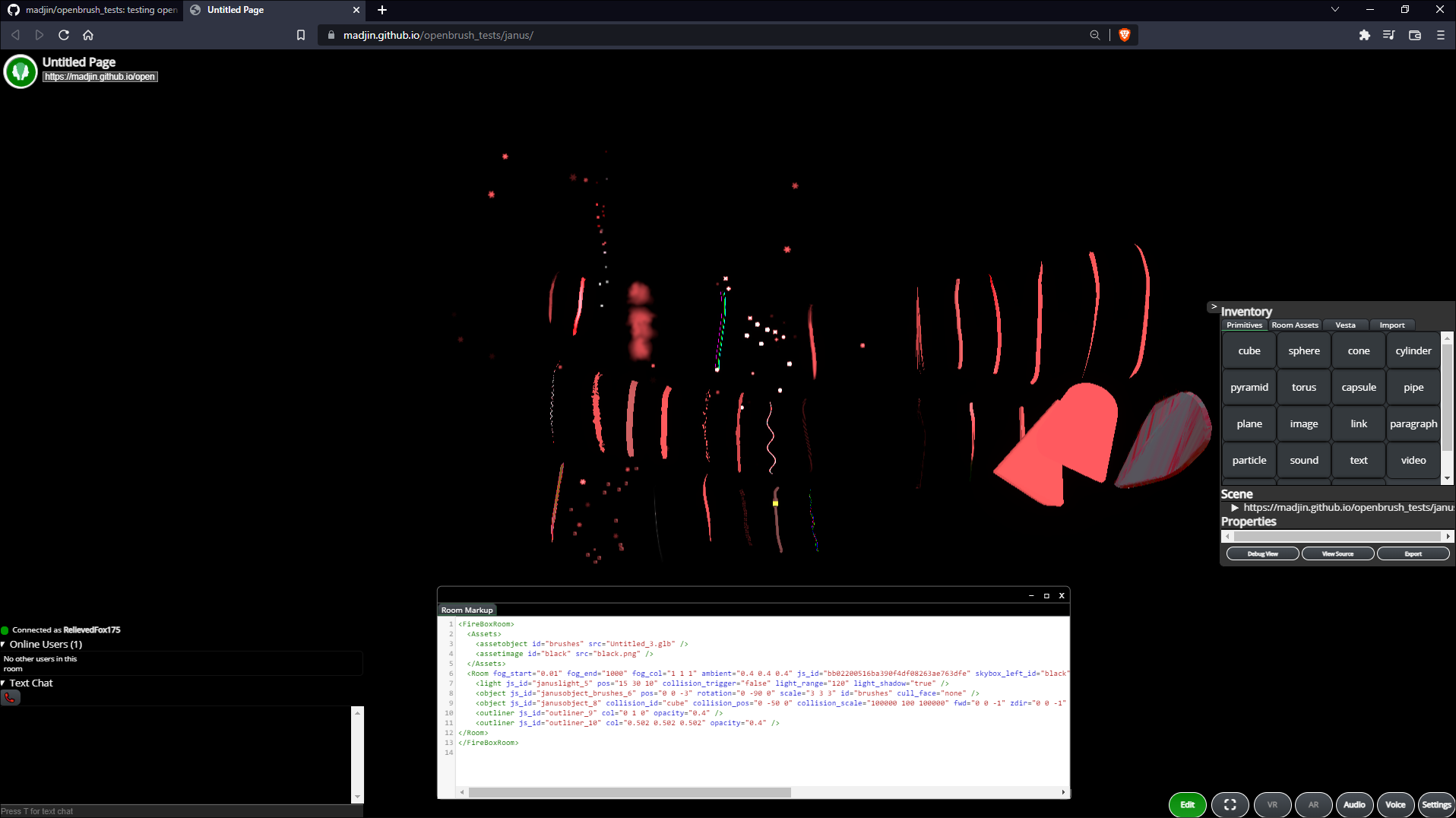Open the Import tab in Inventory

pos(1391,325)
